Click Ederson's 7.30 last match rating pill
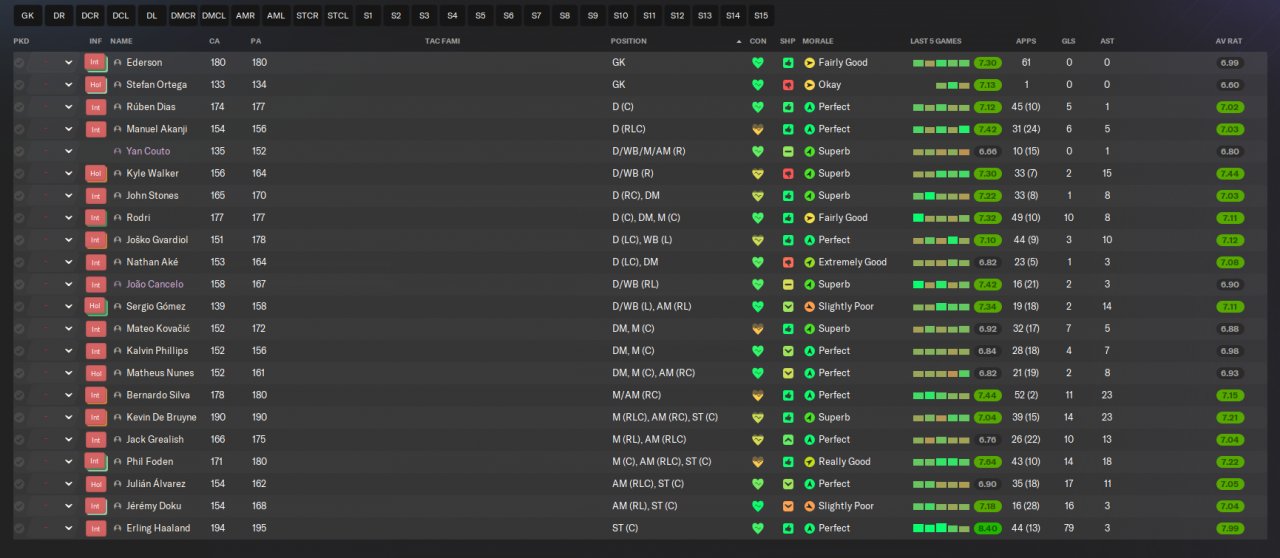This screenshot has height=558, width=1280. coord(988,62)
